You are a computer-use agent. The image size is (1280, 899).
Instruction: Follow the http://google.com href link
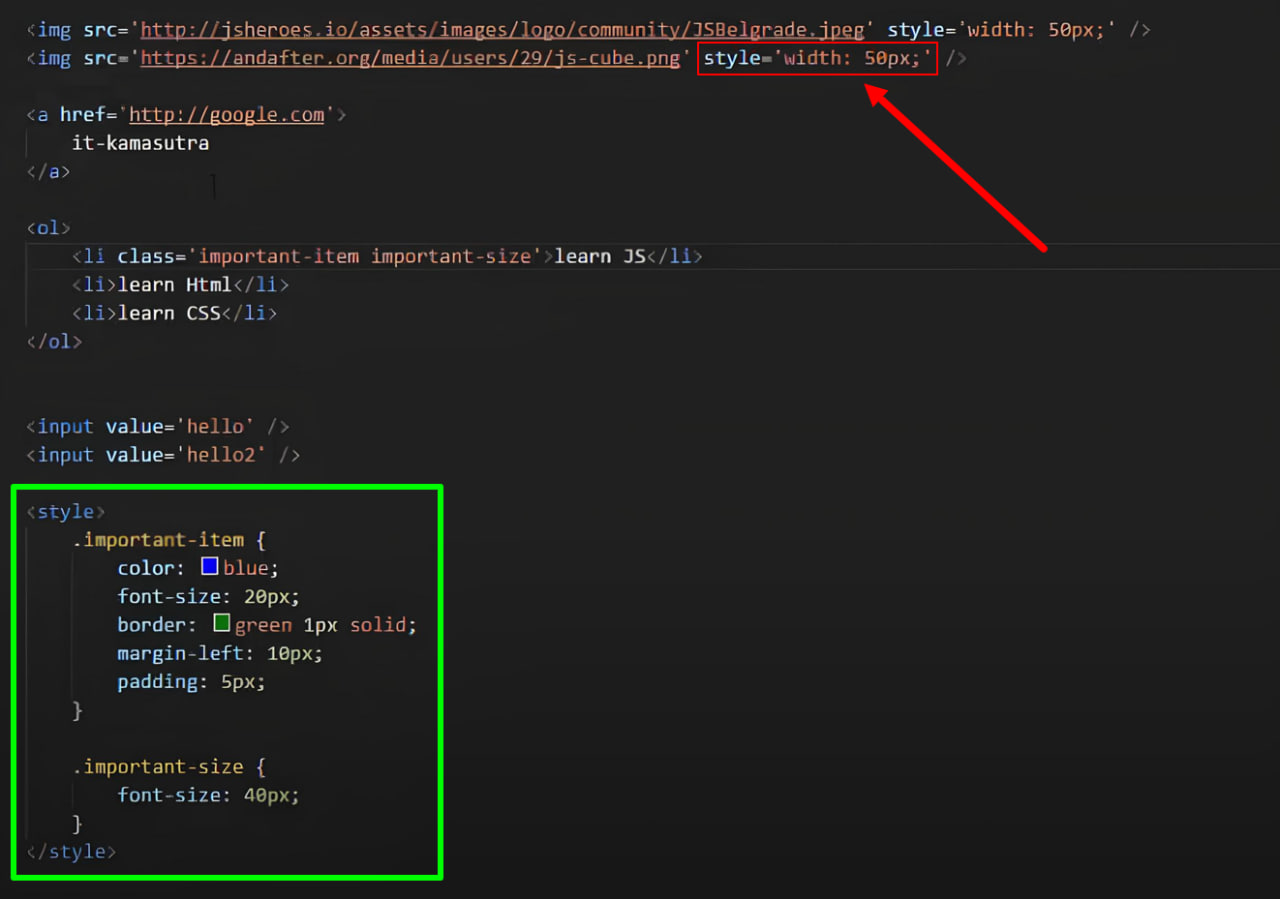point(227,115)
